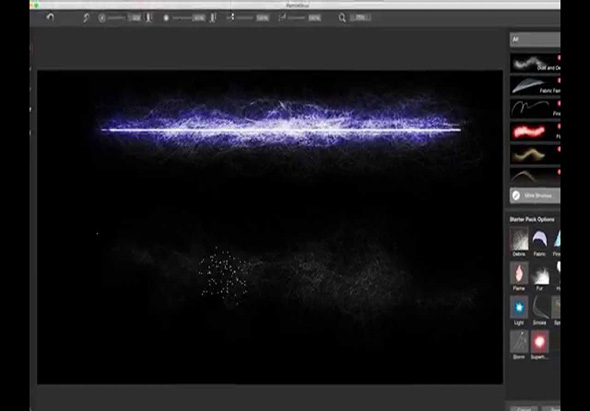This screenshot has height=411, width=590.
Task: Toggle the pen pressure icon next to the opacity field
Action: pos(213,18)
